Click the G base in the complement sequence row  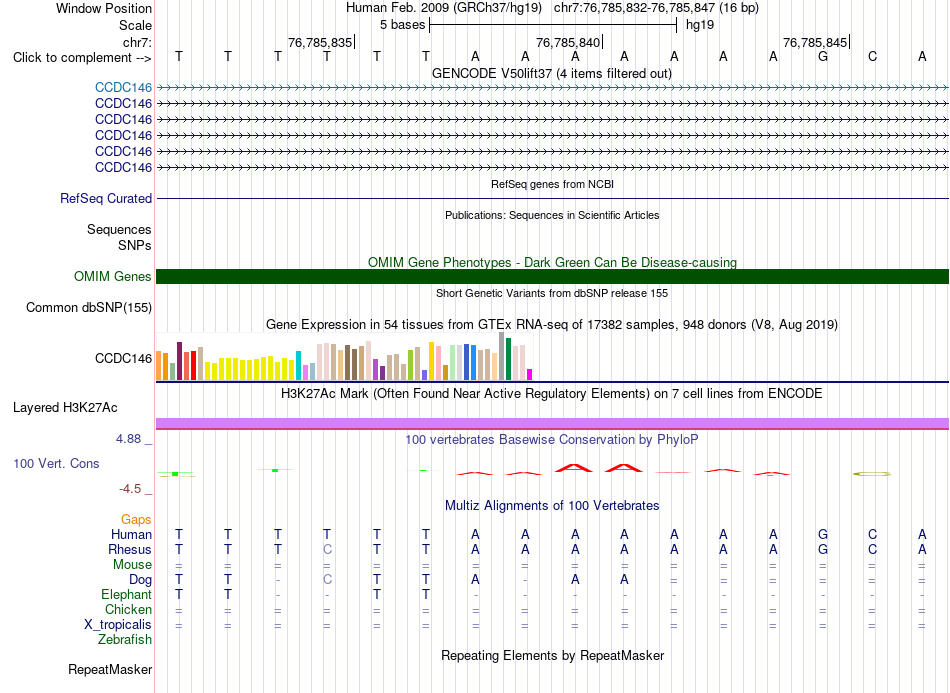click(x=823, y=56)
